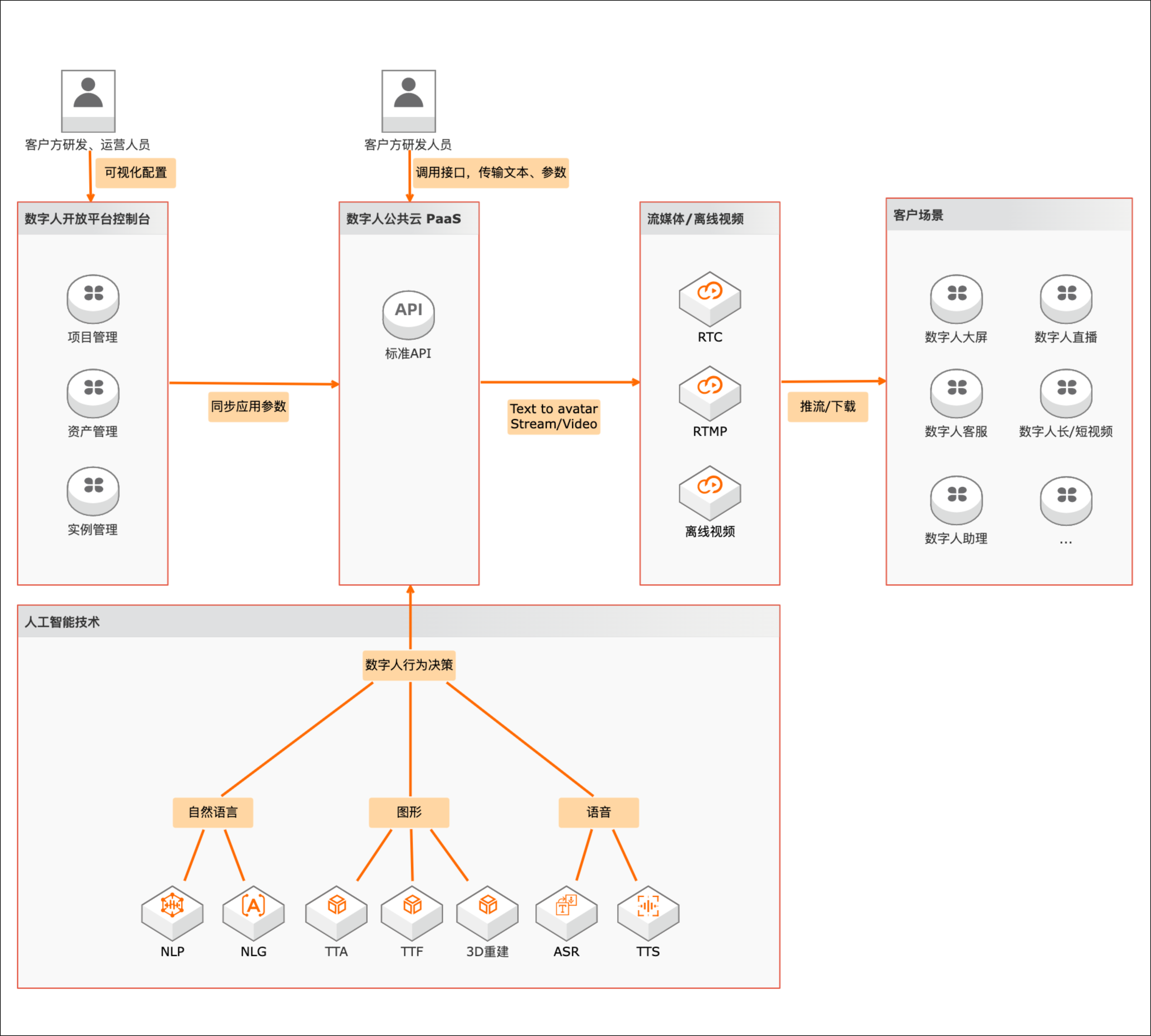Select the 数字人长/短视频 icon
The width and height of the screenshot is (1151, 1036).
click(x=1066, y=393)
